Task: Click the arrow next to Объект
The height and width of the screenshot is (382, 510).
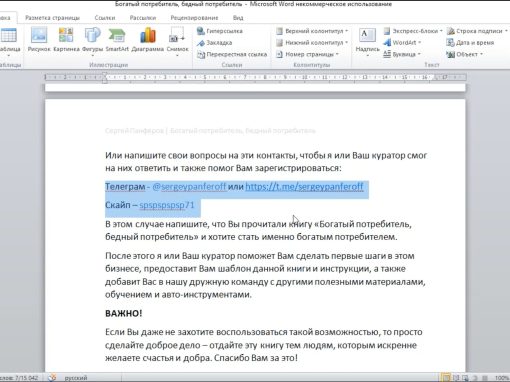Action: pyautogui.click(x=482, y=54)
